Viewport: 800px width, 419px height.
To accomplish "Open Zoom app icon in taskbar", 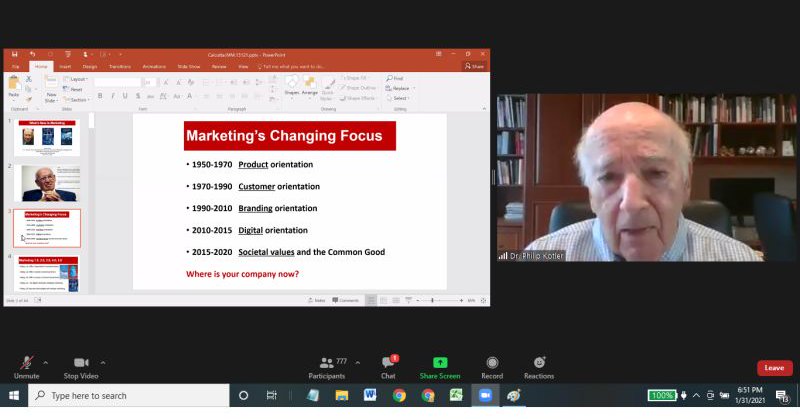I will tap(485, 396).
